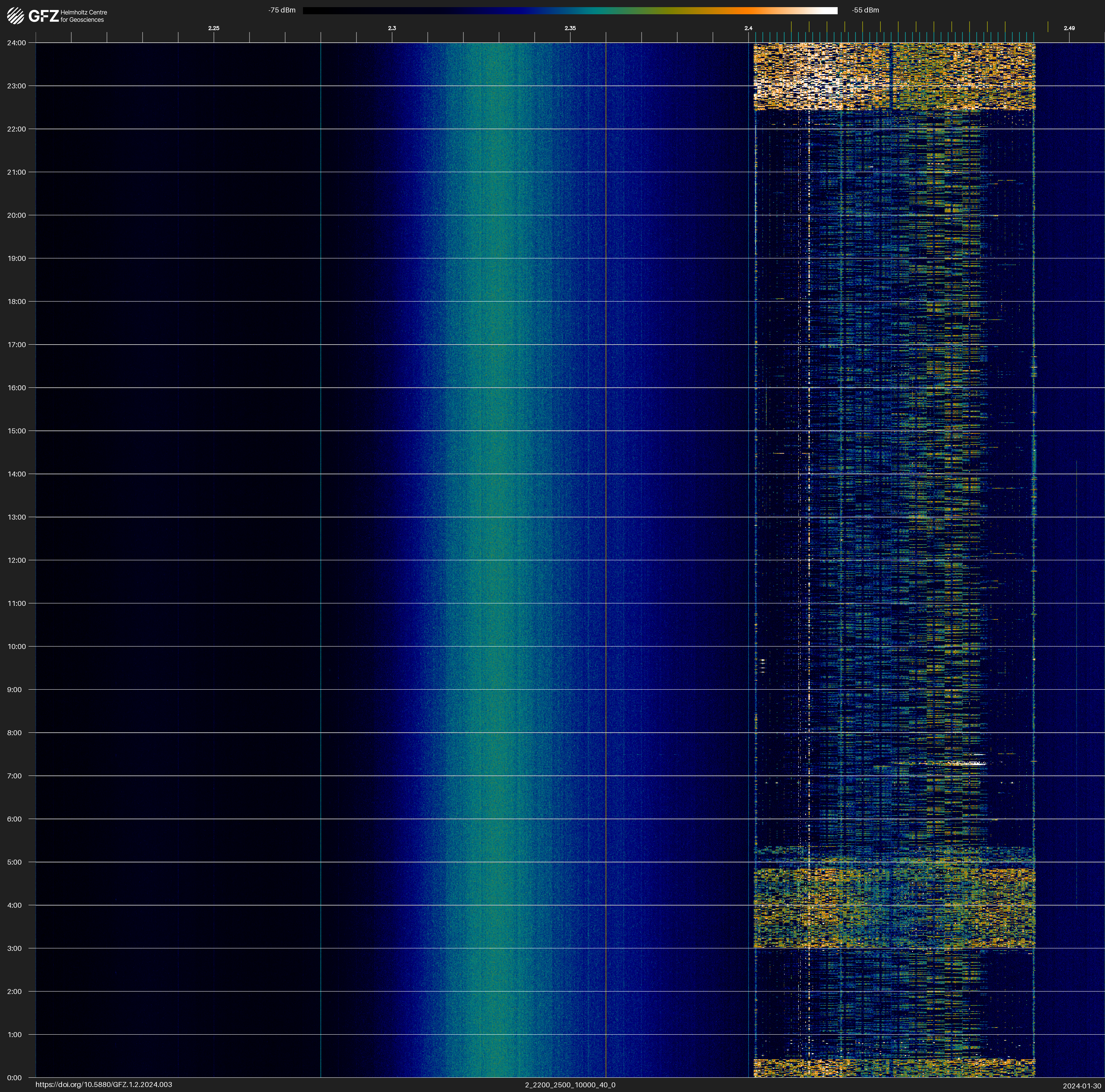The height and width of the screenshot is (1092, 1105).
Task: Click the 2.4 frequency axis label
Action: [x=748, y=28]
